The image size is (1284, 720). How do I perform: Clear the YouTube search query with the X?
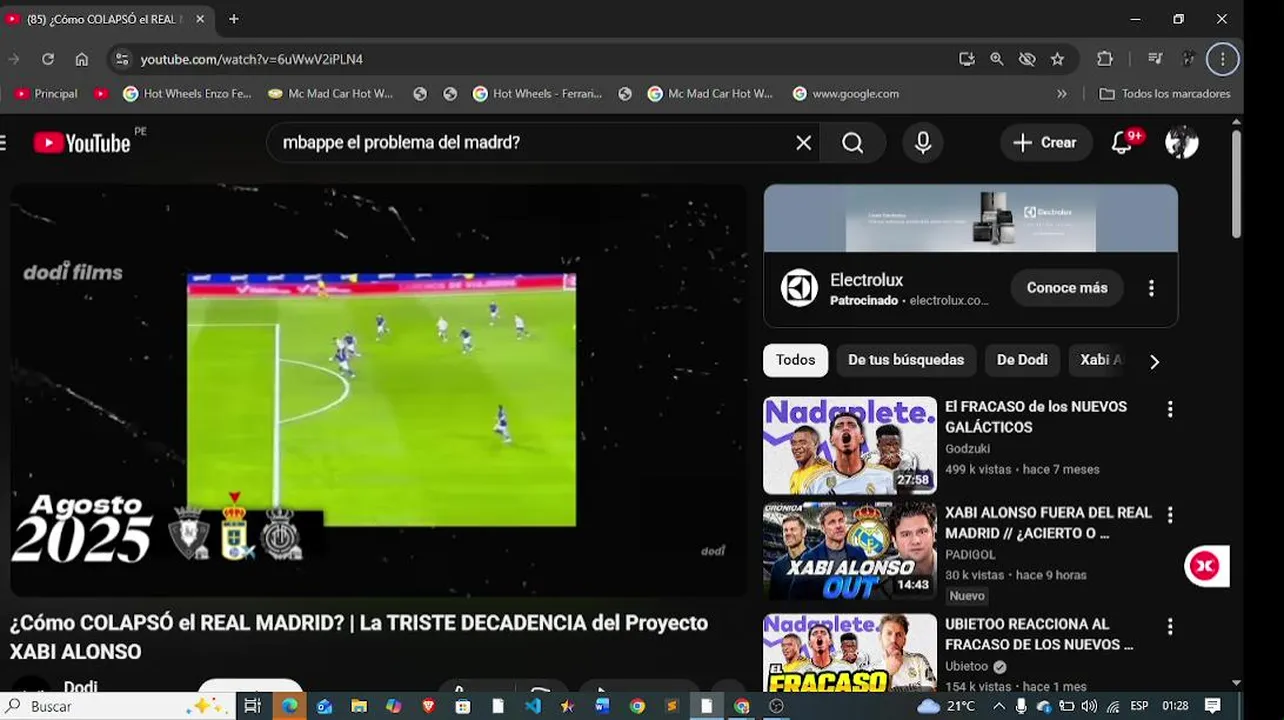tap(803, 143)
